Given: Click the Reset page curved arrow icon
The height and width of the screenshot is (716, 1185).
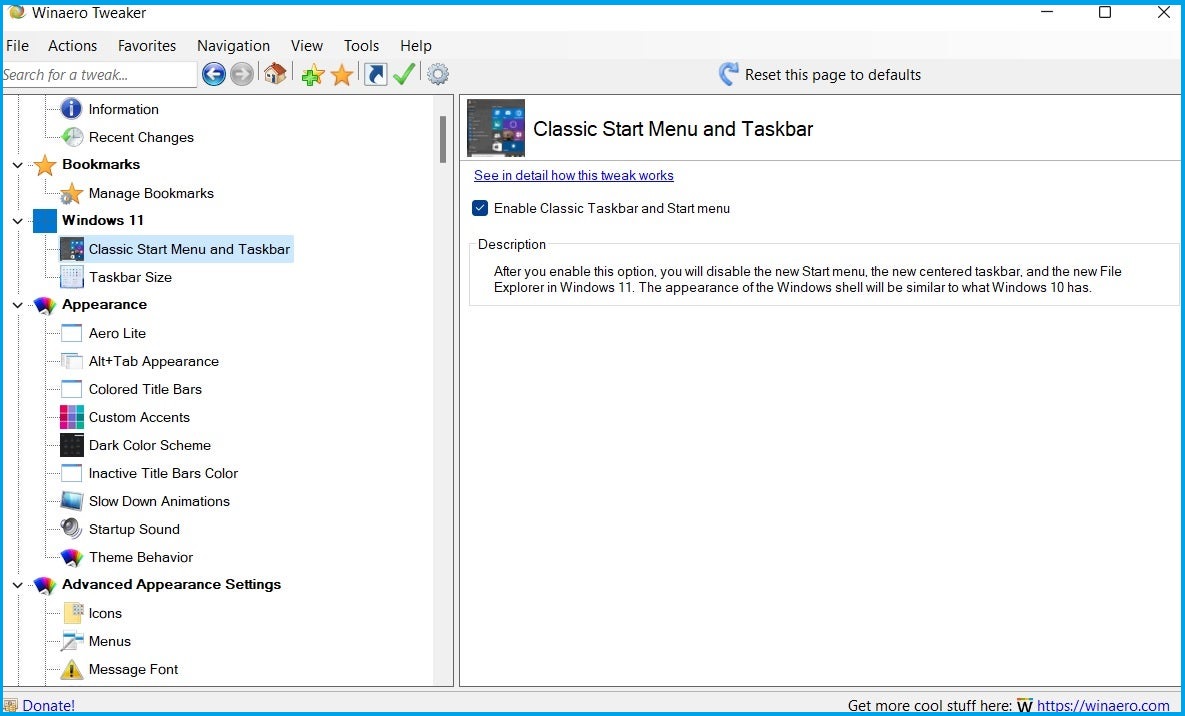Looking at the screenshot, I should (x=729, y=74).
